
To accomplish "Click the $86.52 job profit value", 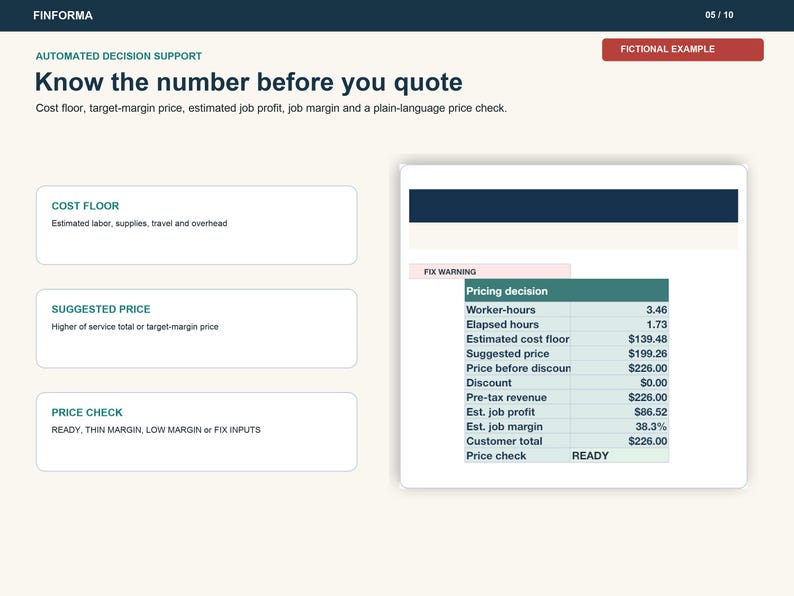I will (x=651, y=412).
